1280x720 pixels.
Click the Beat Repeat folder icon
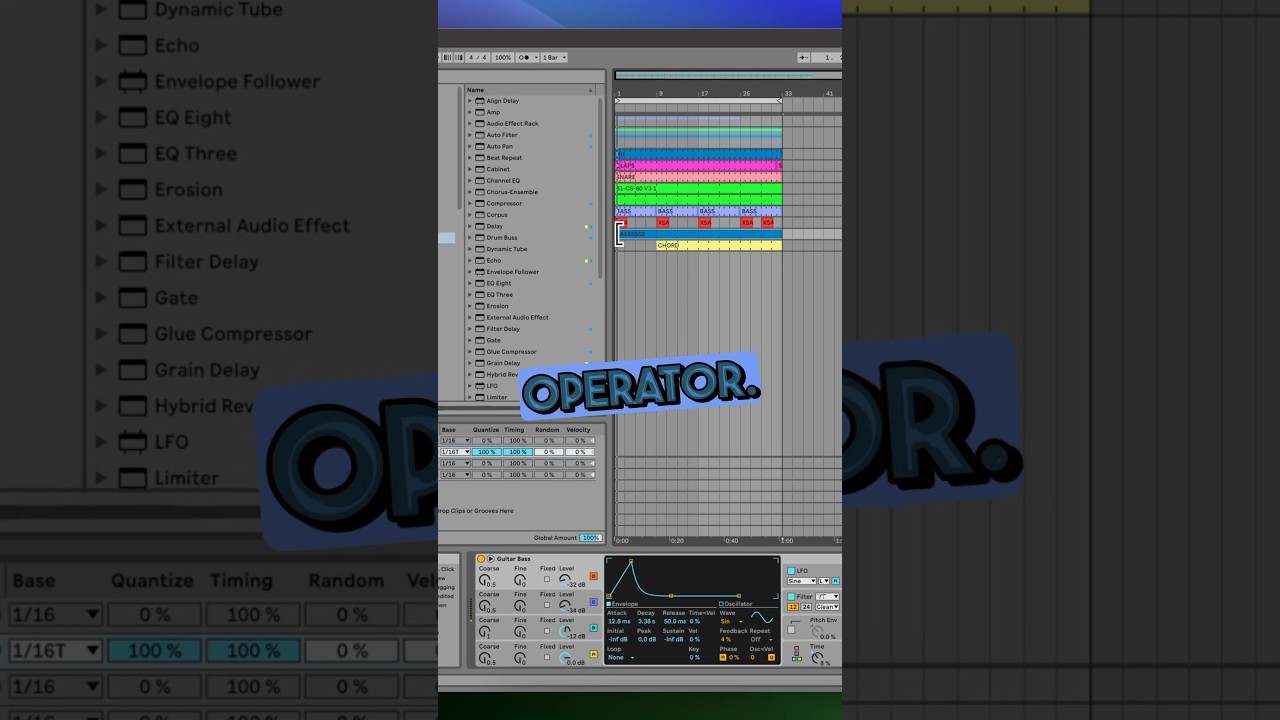click(x=479, y=158)
